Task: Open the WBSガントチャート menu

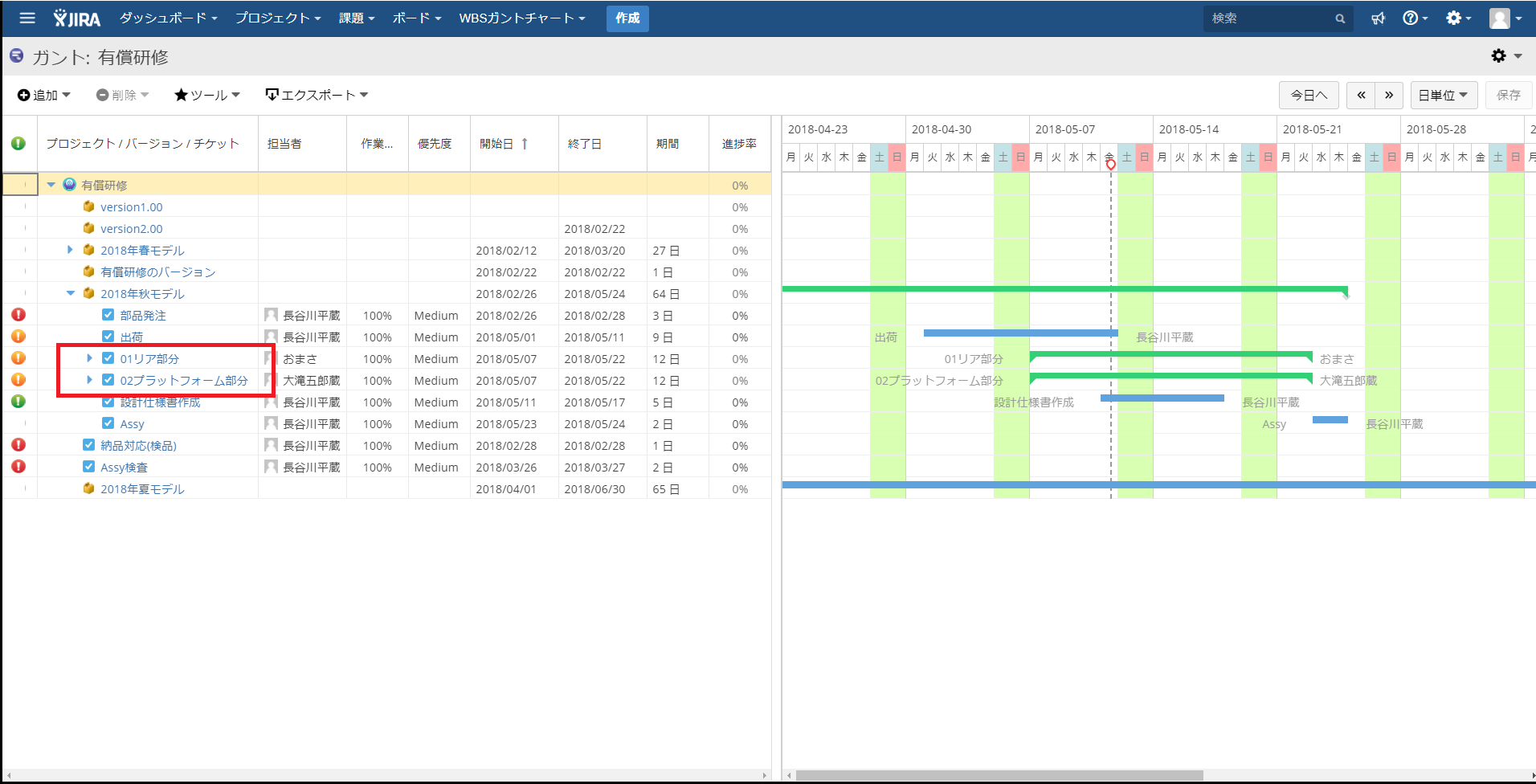Action: (522, 18)
